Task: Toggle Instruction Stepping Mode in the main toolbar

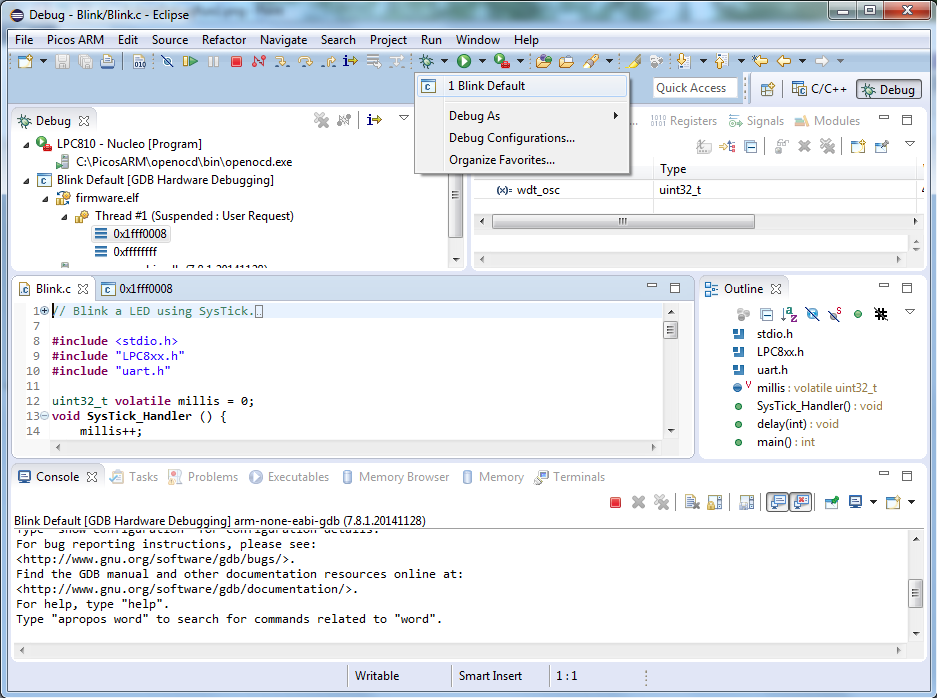Action: pos(350,61)
